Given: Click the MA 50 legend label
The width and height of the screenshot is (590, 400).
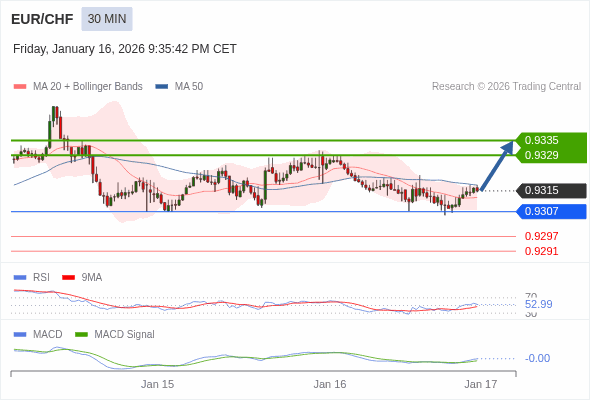Looking at the screenshot, I should coord(189,87).
